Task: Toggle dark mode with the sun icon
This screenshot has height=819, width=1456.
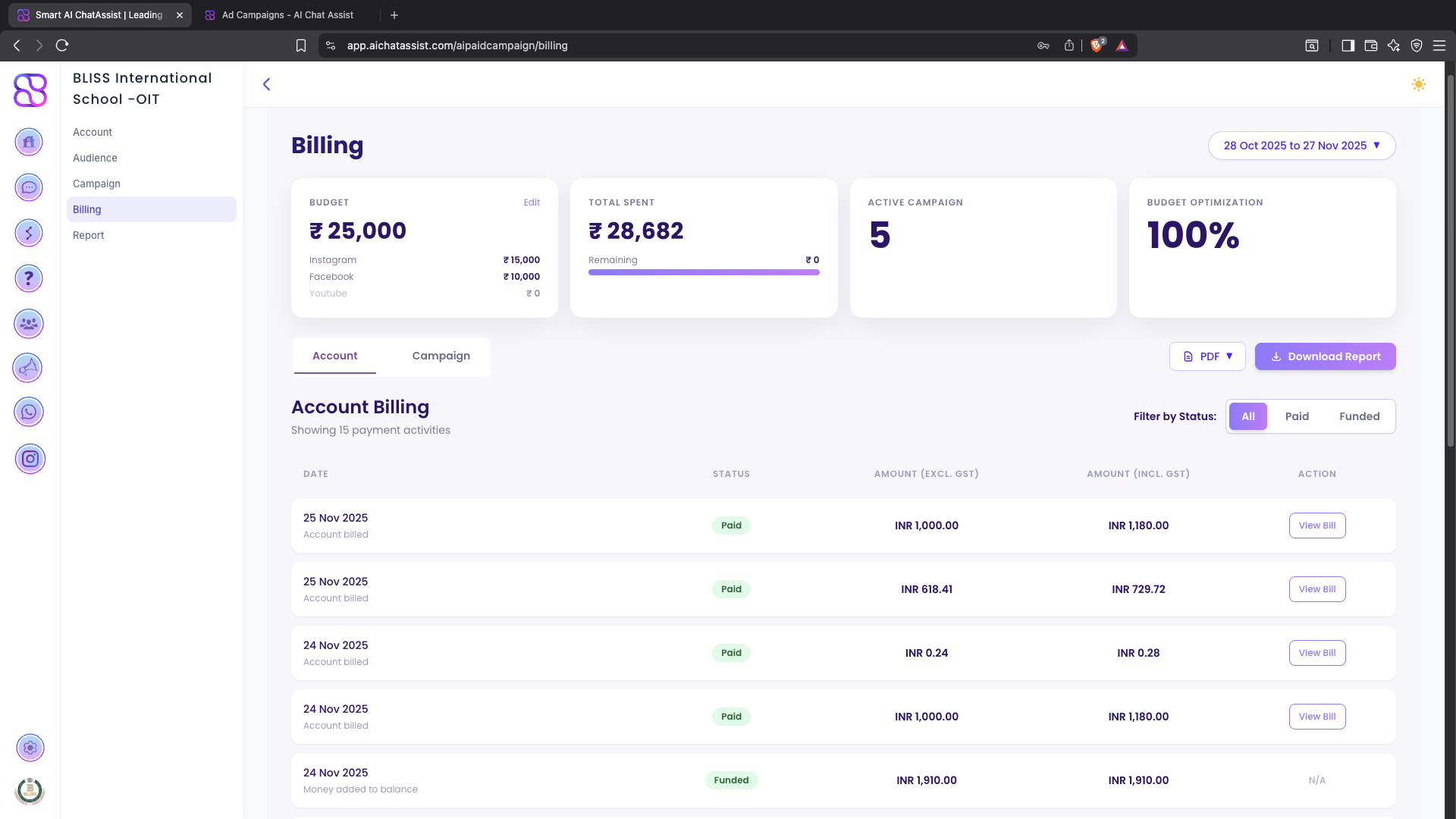Action: coord(1420,85)
